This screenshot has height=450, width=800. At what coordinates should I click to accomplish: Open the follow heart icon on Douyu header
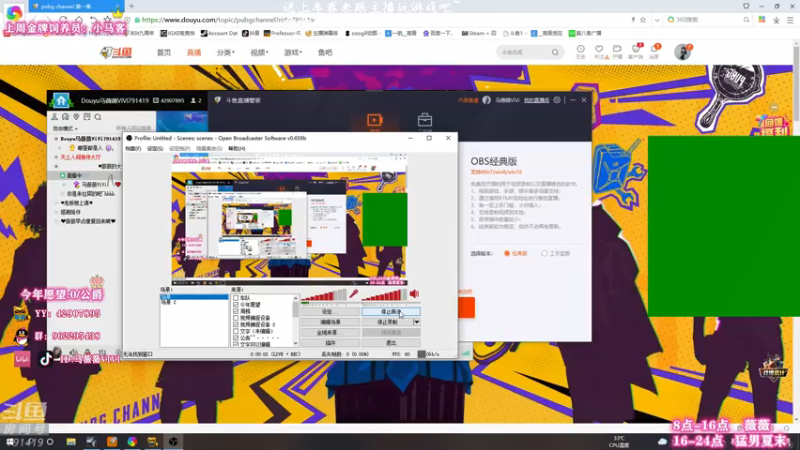pos(599,51)
